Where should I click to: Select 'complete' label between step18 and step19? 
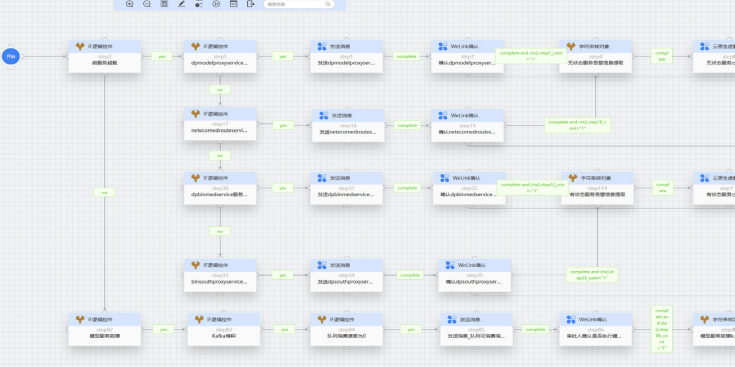407,125
